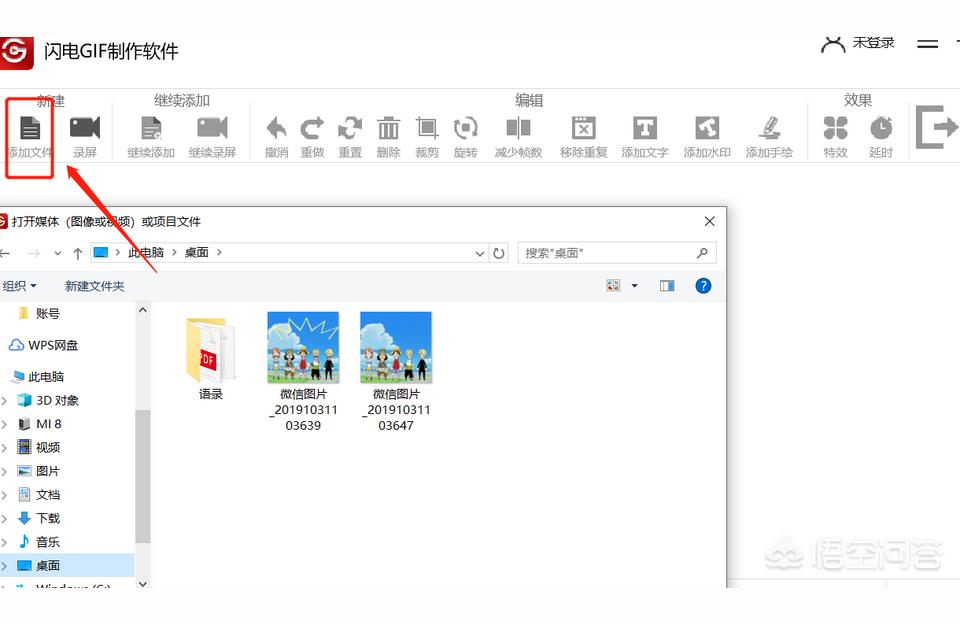Open the view options dropdown arrow
Viewport: 960px width, 624px height.
pyautogui.click(x=634, y=286)
